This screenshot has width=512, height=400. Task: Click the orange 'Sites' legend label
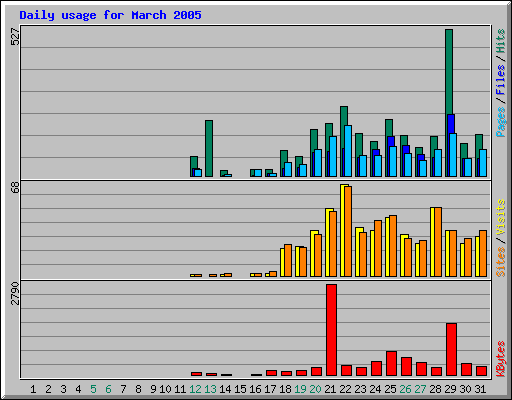click(501, 262)
